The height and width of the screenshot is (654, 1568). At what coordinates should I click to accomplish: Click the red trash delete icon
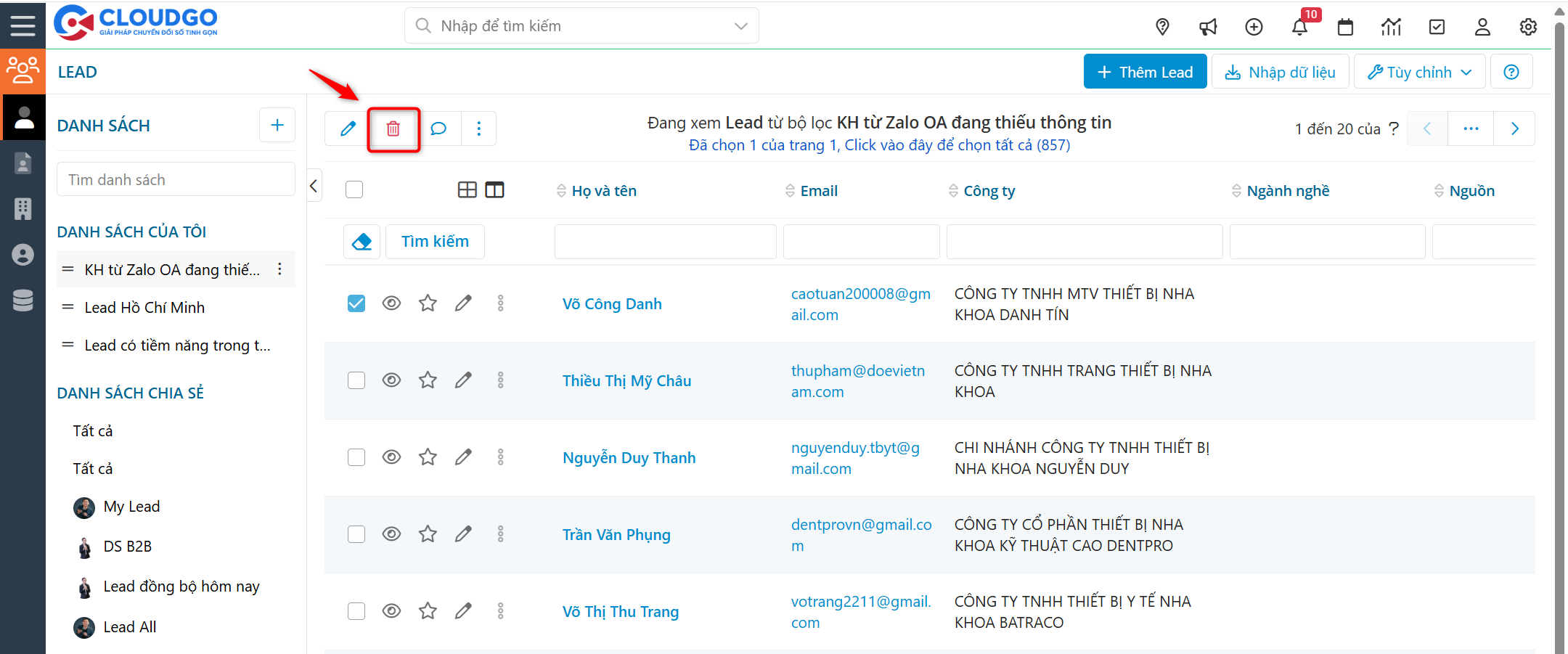pyautogui.click(x=393, y=129)
